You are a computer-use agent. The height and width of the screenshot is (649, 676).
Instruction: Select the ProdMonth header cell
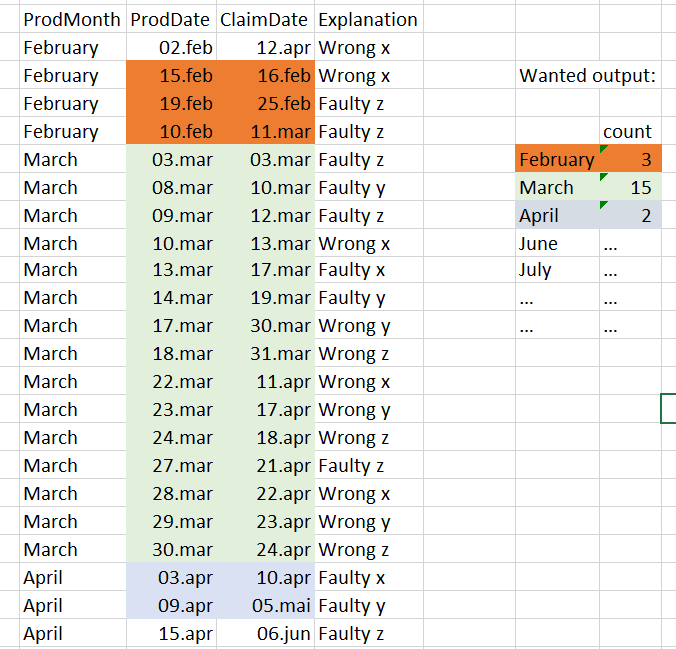point(73,19)
